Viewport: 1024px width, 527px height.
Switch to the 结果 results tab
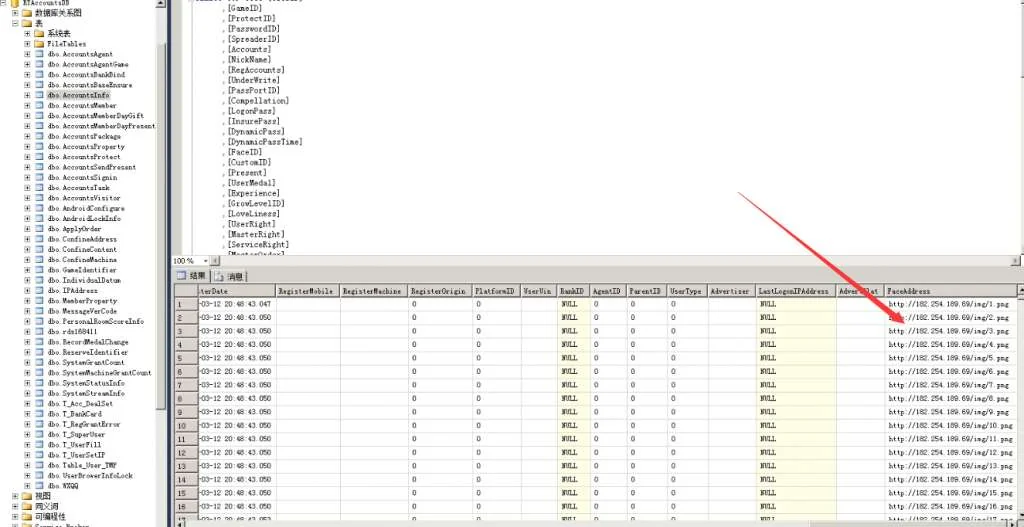(191, 276)
